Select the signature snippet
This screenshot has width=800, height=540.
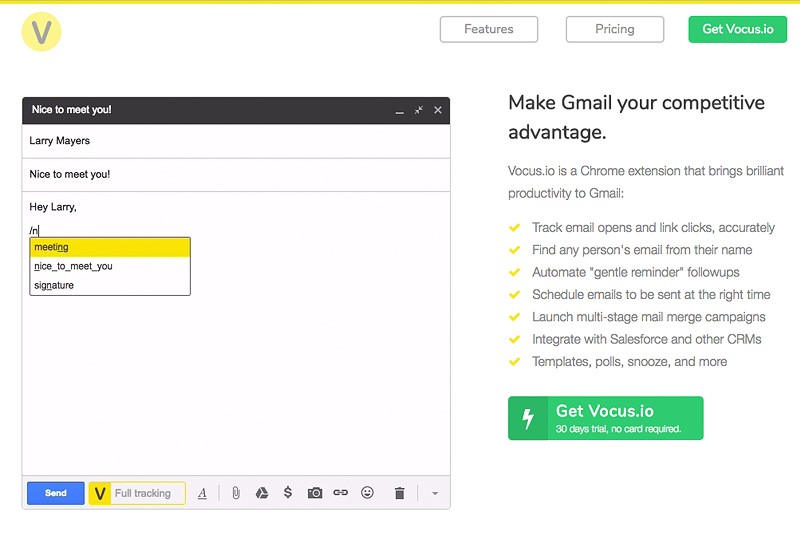click(110, 285)
